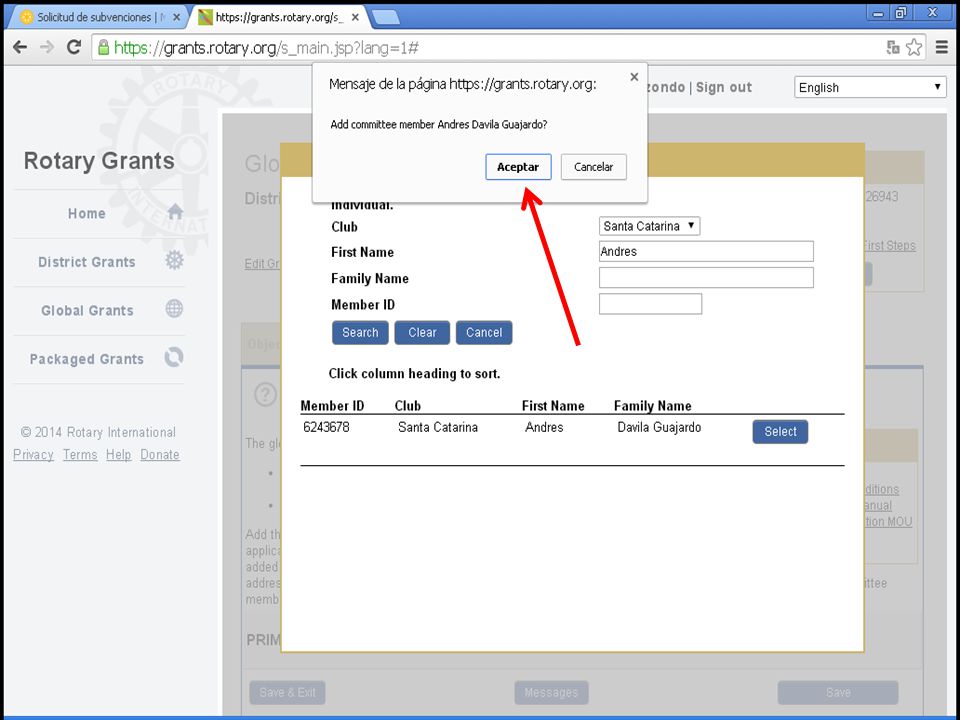The height and width of the screenshot is (720, 960).
Task: Open Packaged Grants in the sidebar
Action: pos(87,359)
